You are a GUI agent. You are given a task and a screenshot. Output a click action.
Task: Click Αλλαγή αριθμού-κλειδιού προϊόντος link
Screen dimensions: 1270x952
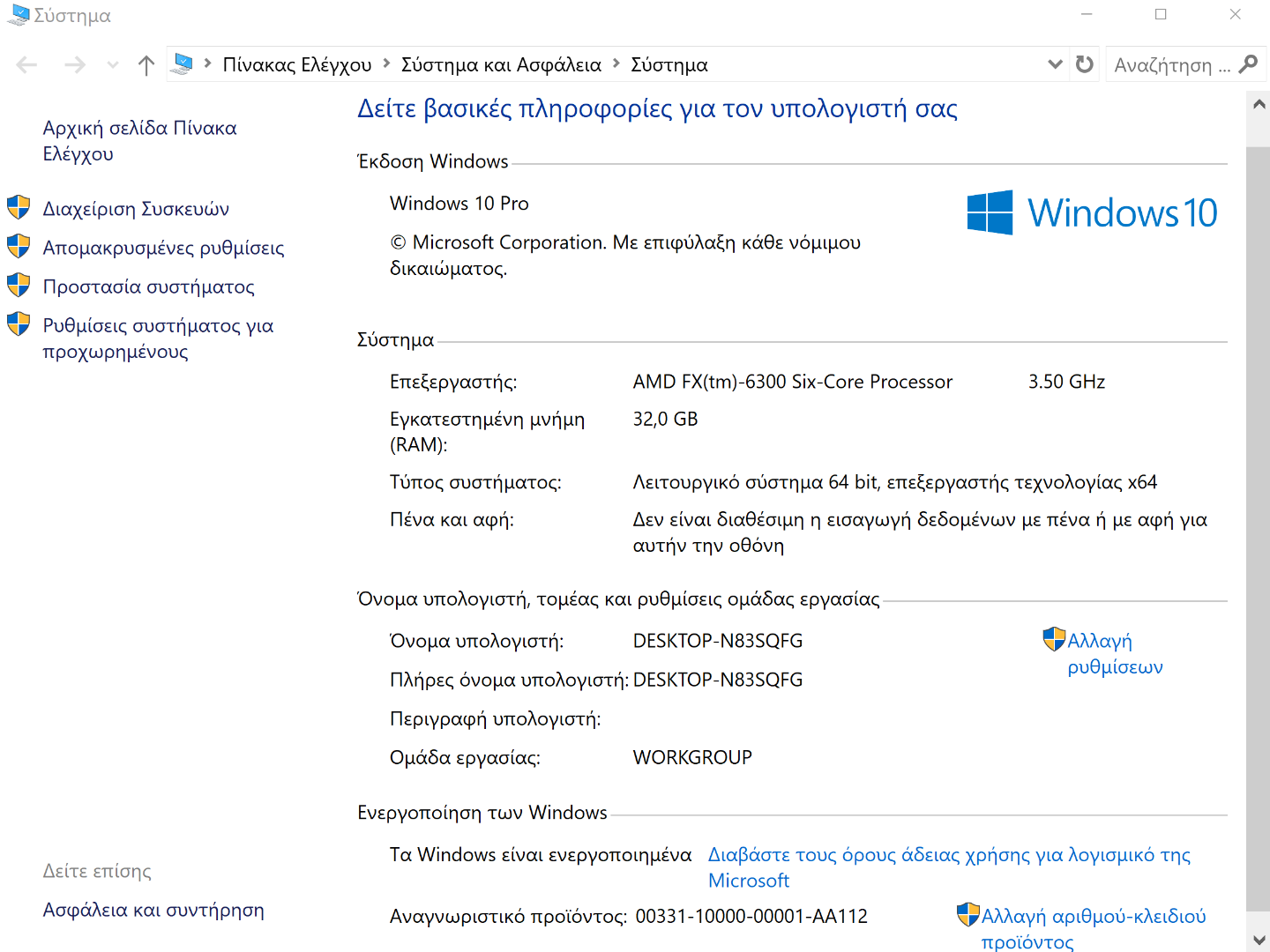pyautogui.click(x=1094, y=928)
